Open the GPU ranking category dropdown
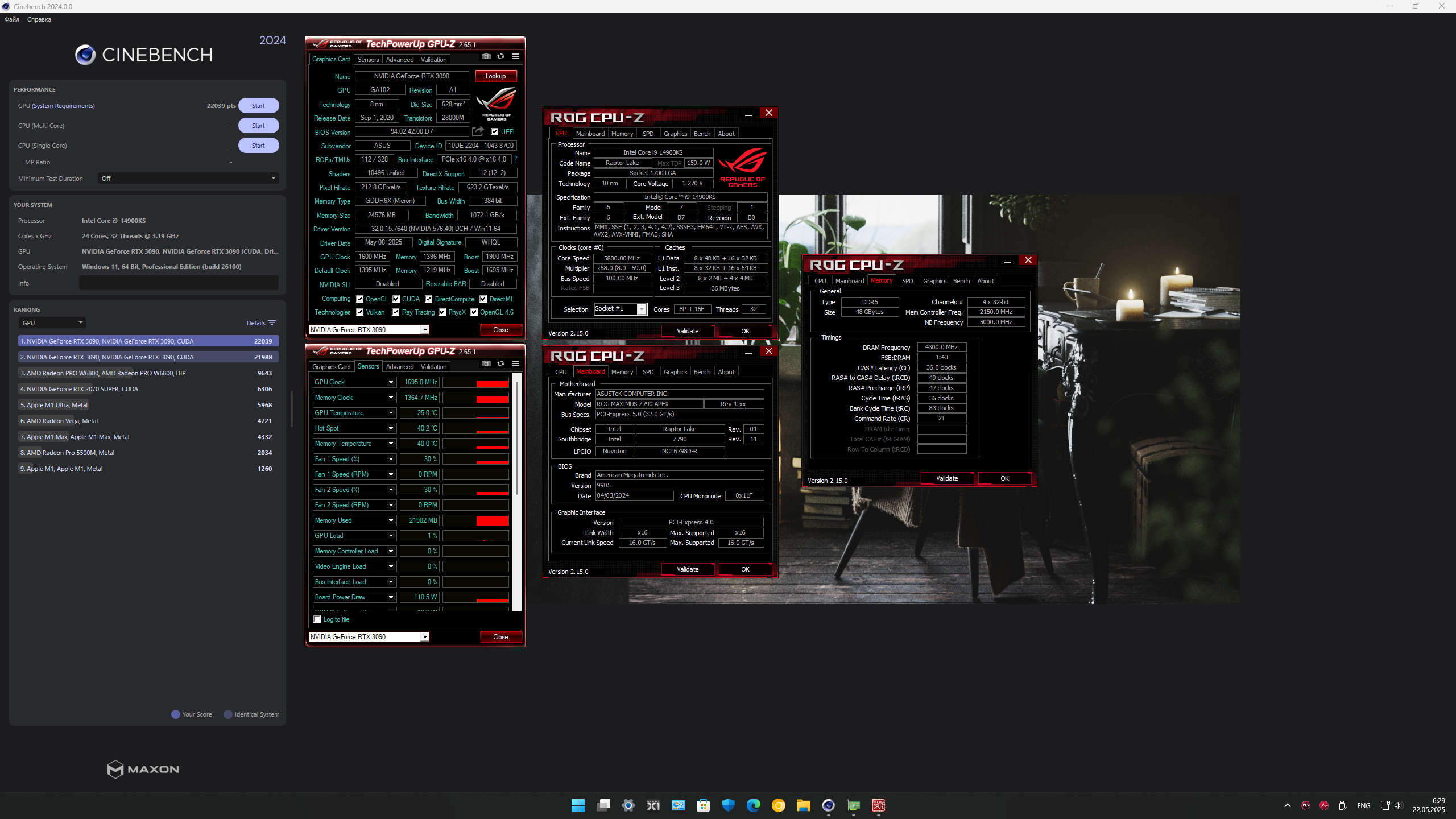The width and height of the screenshot is (1456, 819). coord(52,323)
